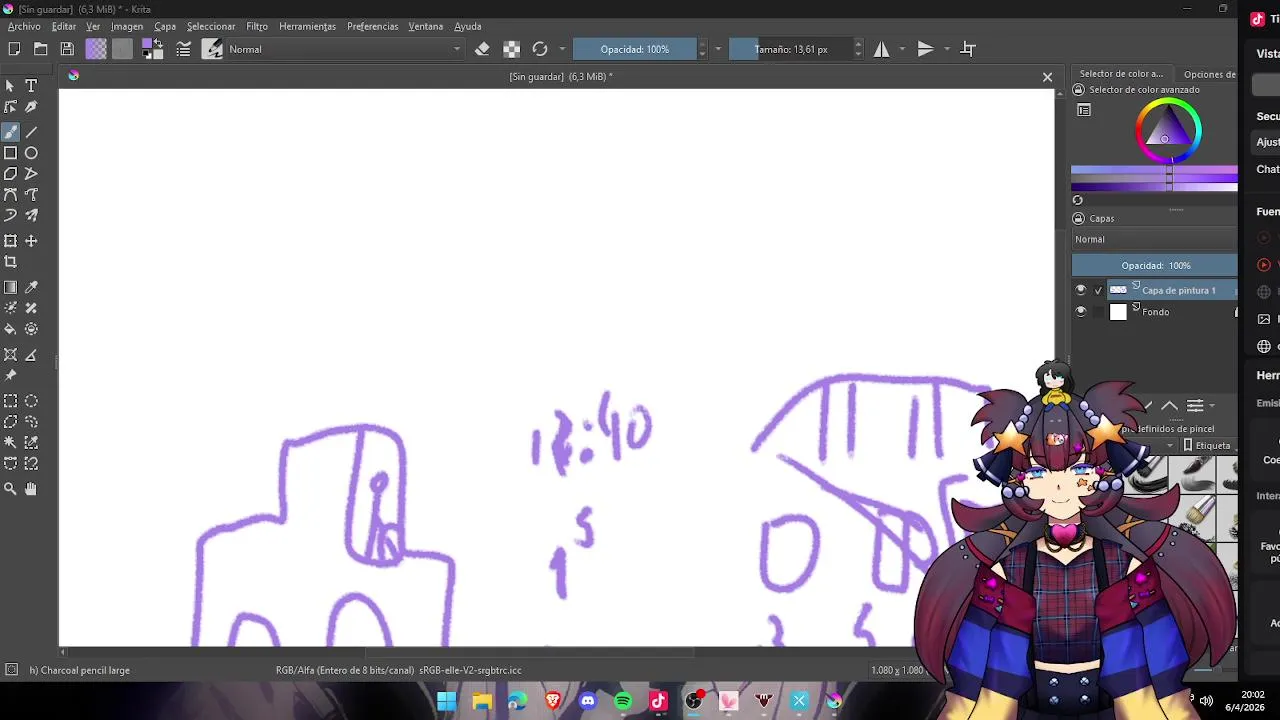The height and width of the screenshot is (720, 1280).
Task: Select the Move tool
Action: [x=31, y=241]
